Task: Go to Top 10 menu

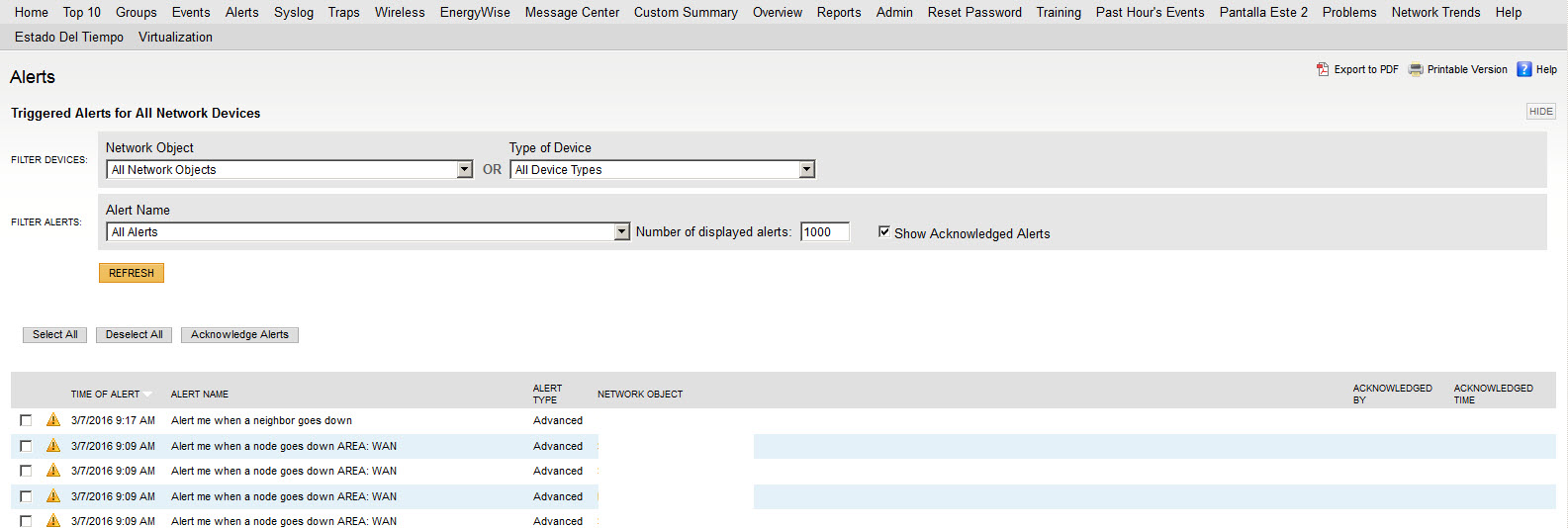Action: click(82, 12)
